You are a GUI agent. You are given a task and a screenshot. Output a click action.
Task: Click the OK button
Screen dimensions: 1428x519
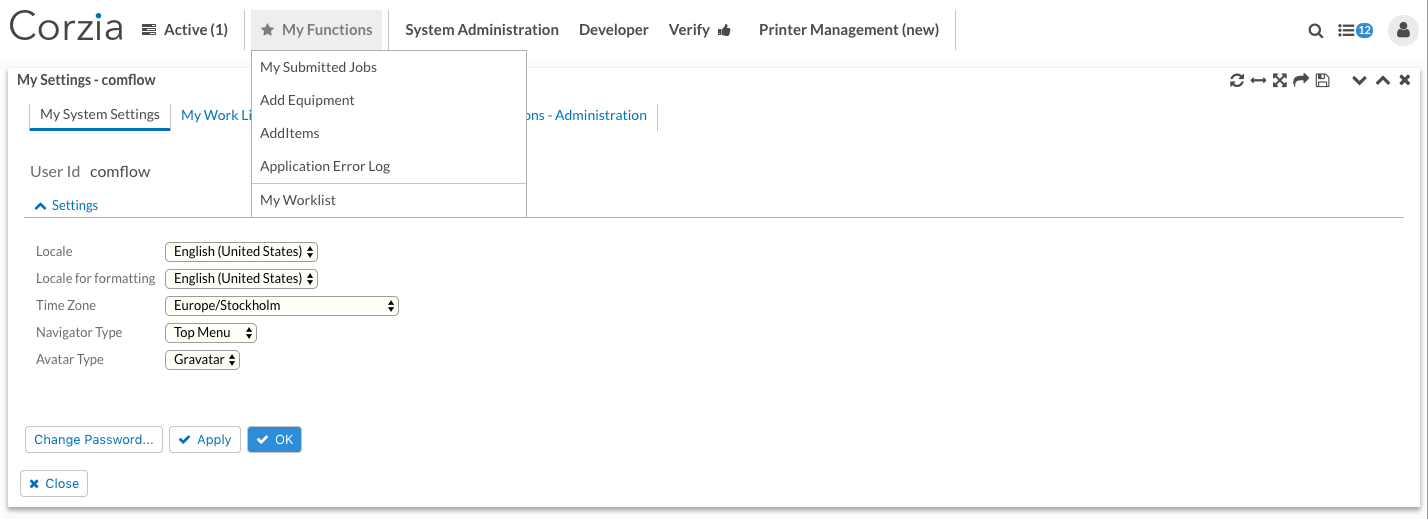click(274, 440)
